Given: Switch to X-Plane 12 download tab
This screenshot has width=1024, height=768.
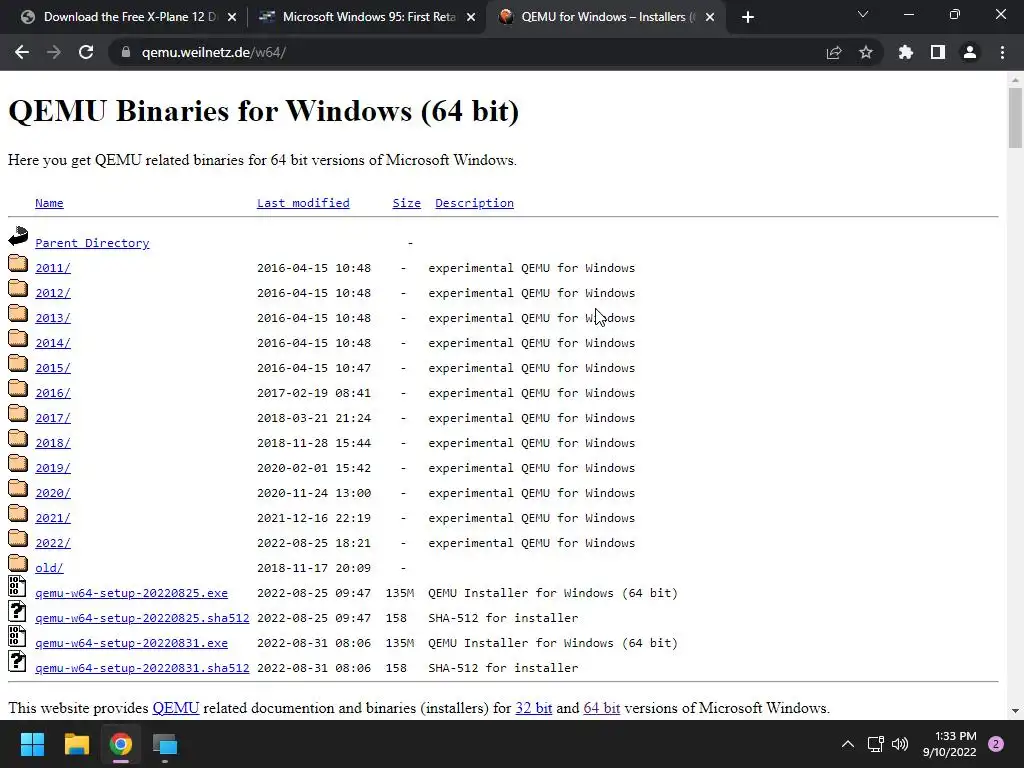Looking at the screenshot, I should 129,17.
